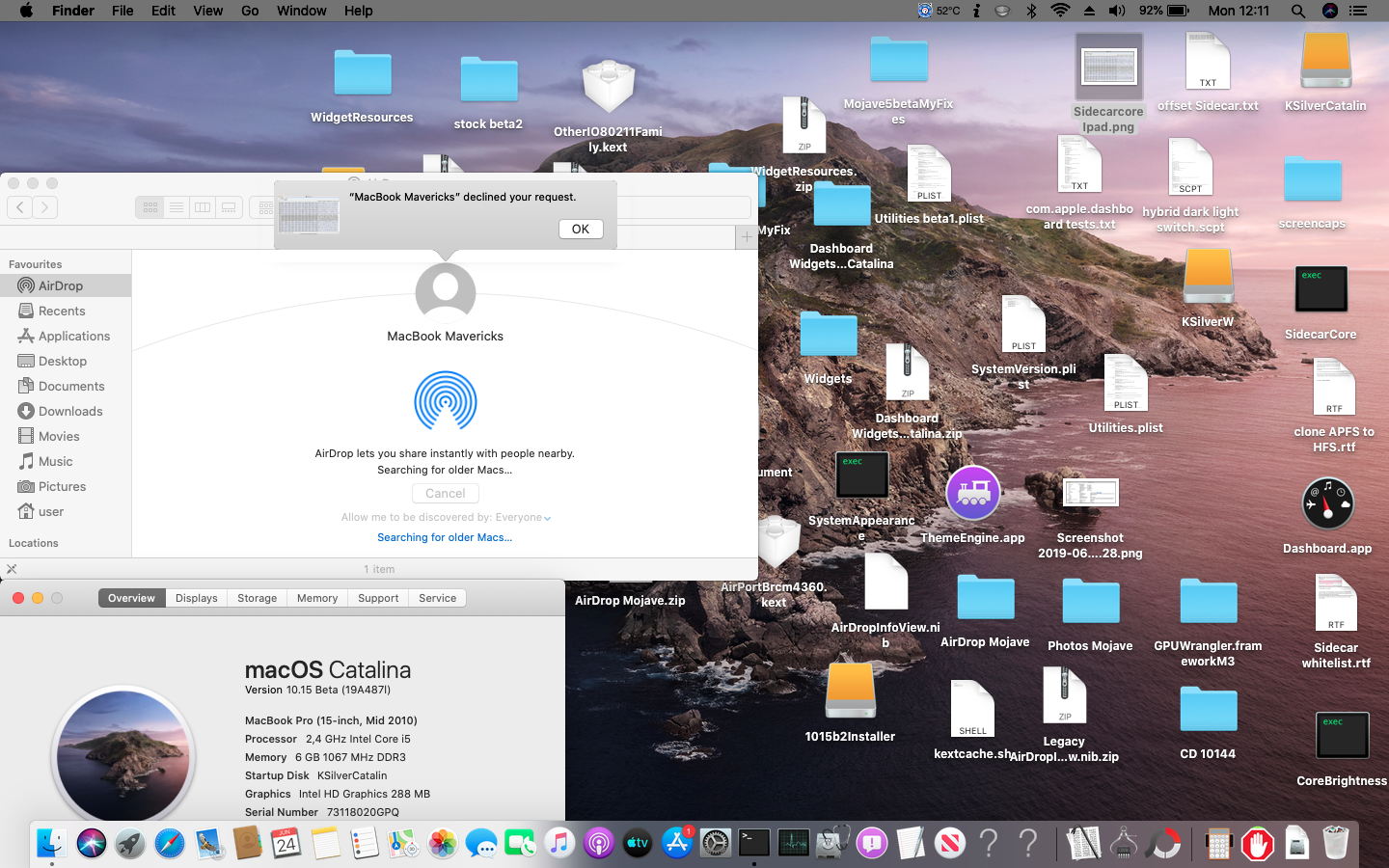
Task: Click Cancel button in AirDrop window
Action: [446, 493]
